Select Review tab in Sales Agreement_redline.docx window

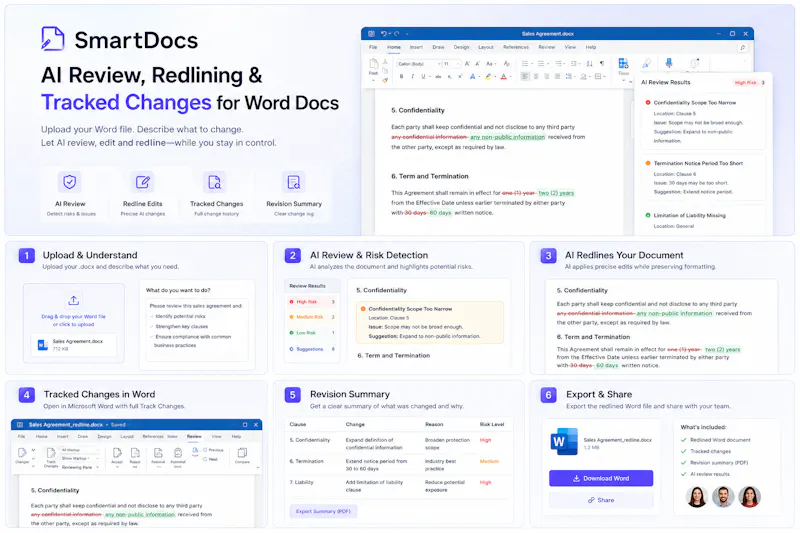194,437
